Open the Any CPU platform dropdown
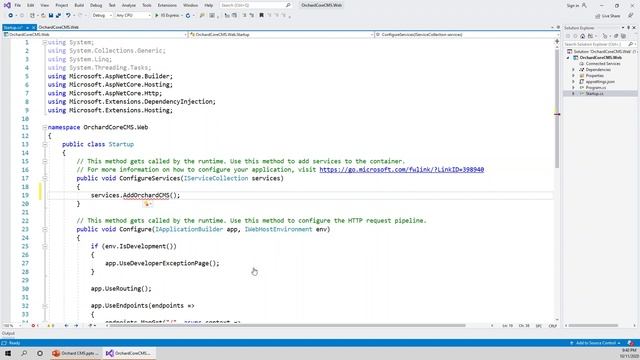640x360 pixels. (133, 16)
